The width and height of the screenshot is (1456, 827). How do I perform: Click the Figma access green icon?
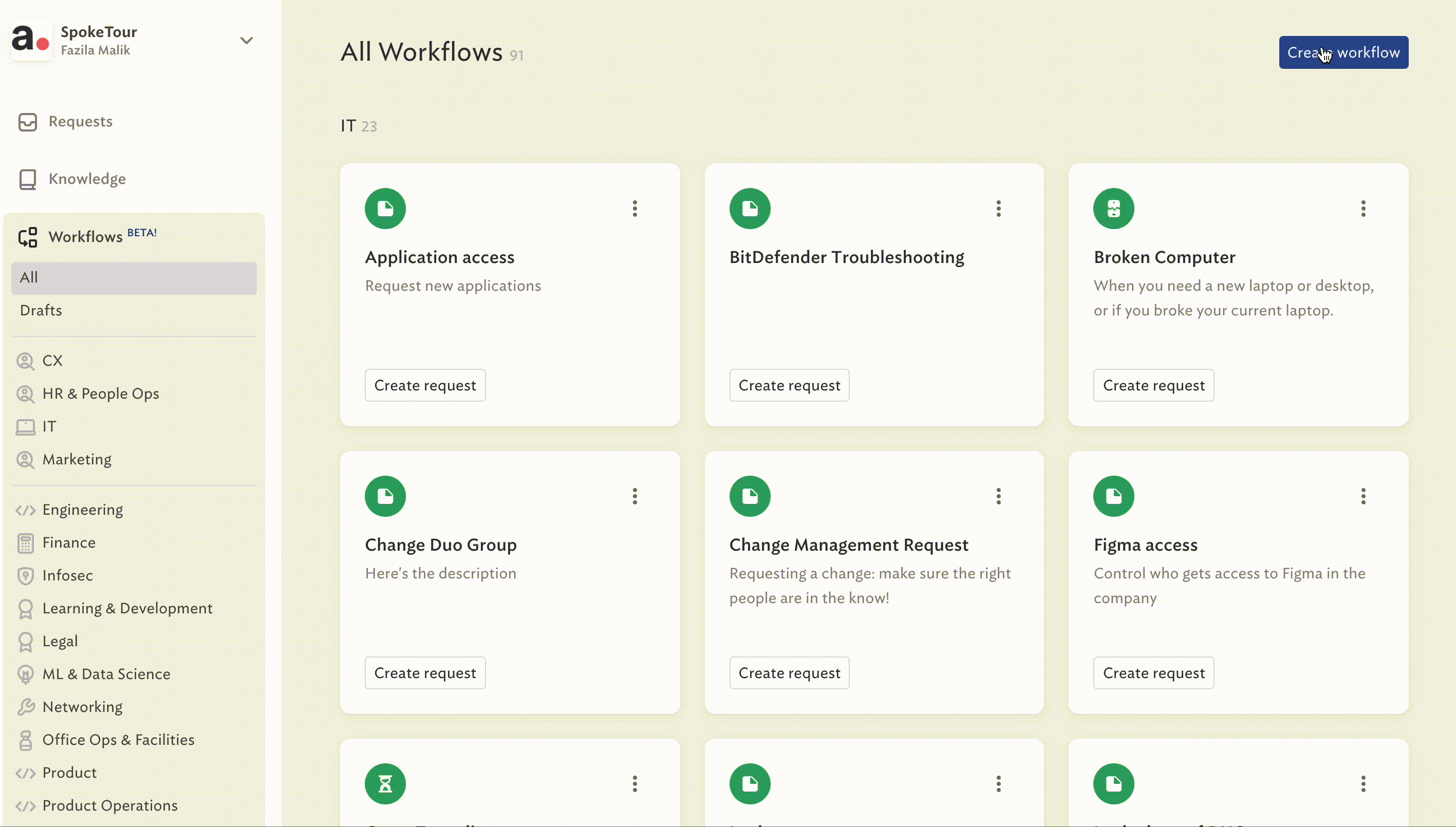1113,496
